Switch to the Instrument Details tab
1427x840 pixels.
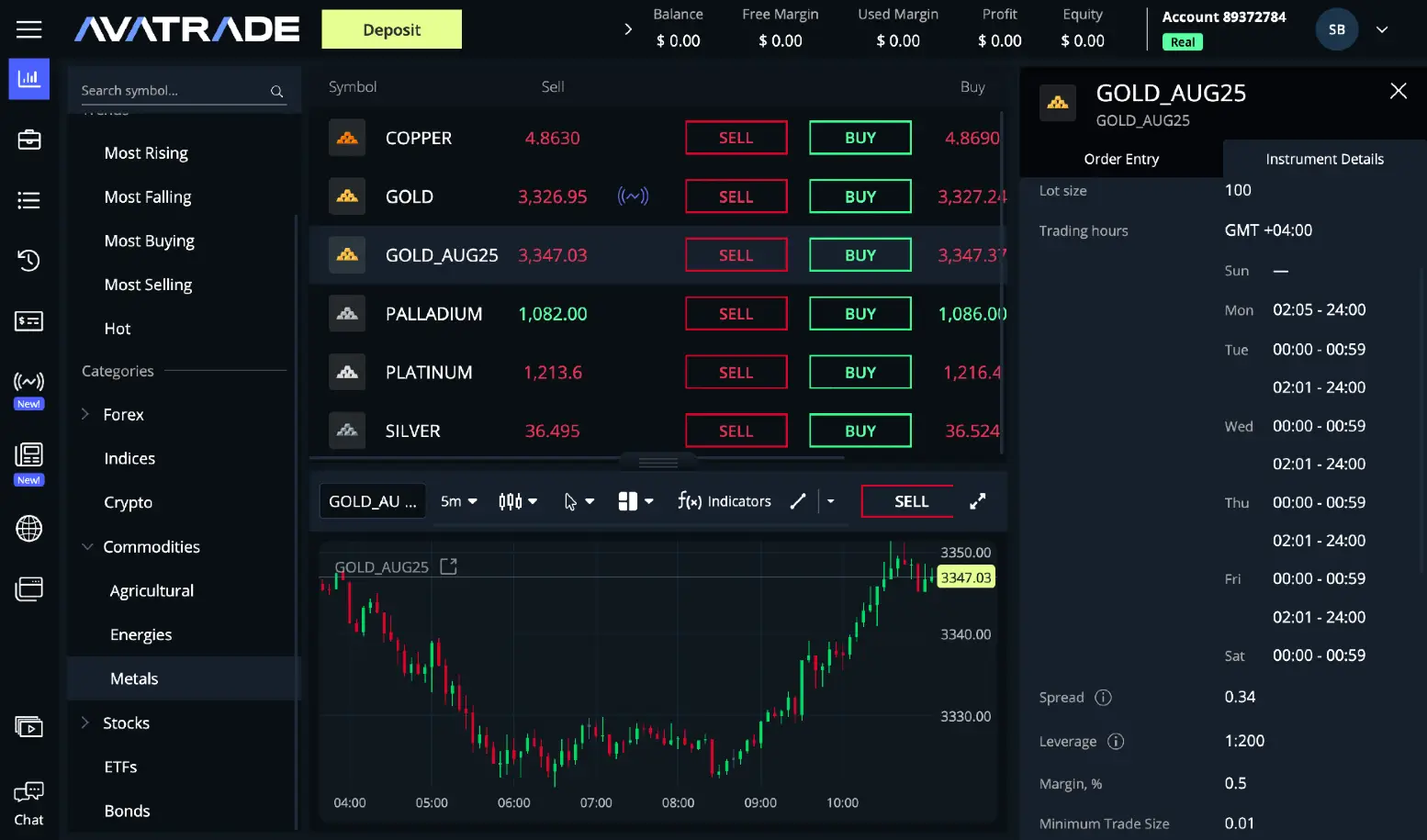pyautogui.click(x=1324, y=159)
